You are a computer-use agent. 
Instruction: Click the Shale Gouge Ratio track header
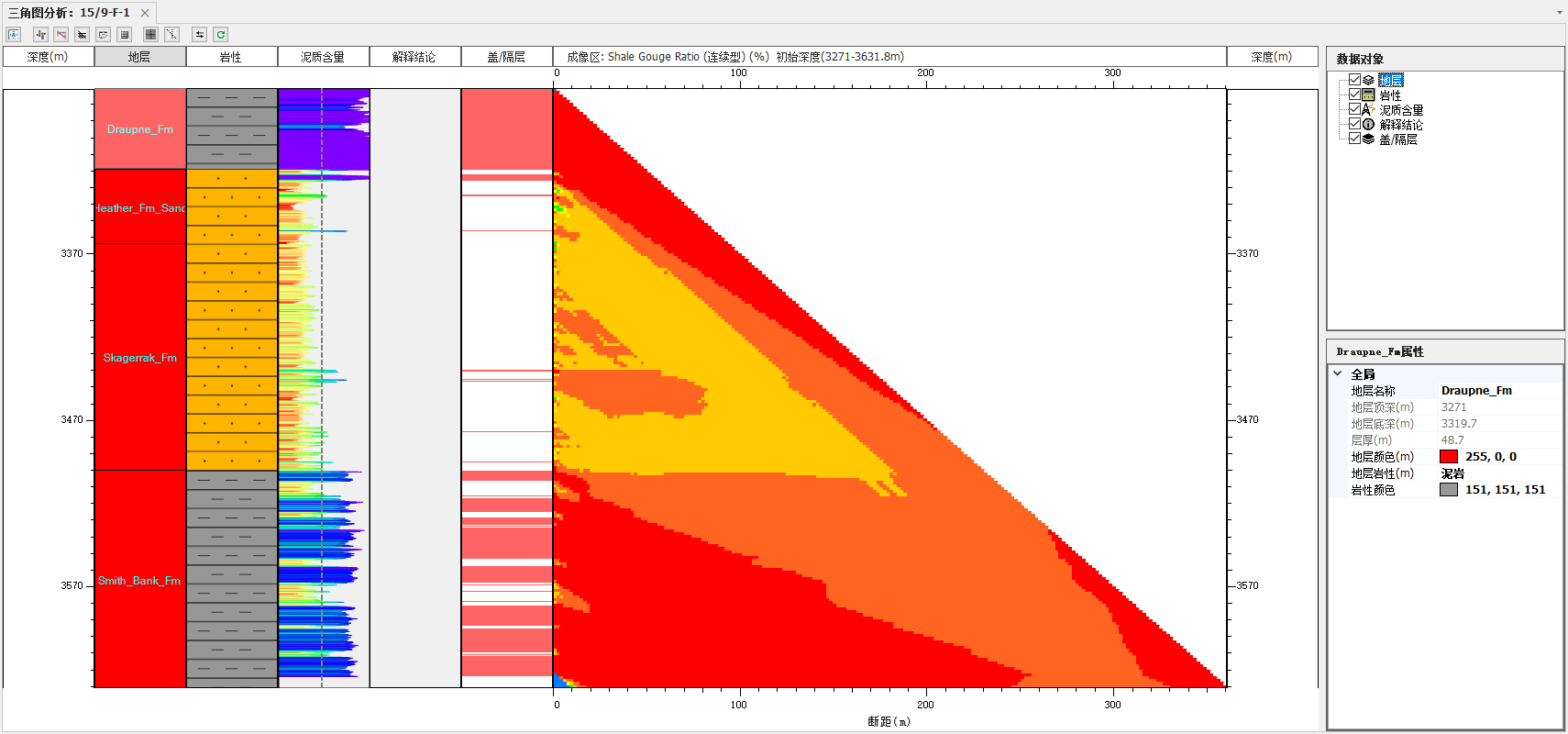point(889,57)
